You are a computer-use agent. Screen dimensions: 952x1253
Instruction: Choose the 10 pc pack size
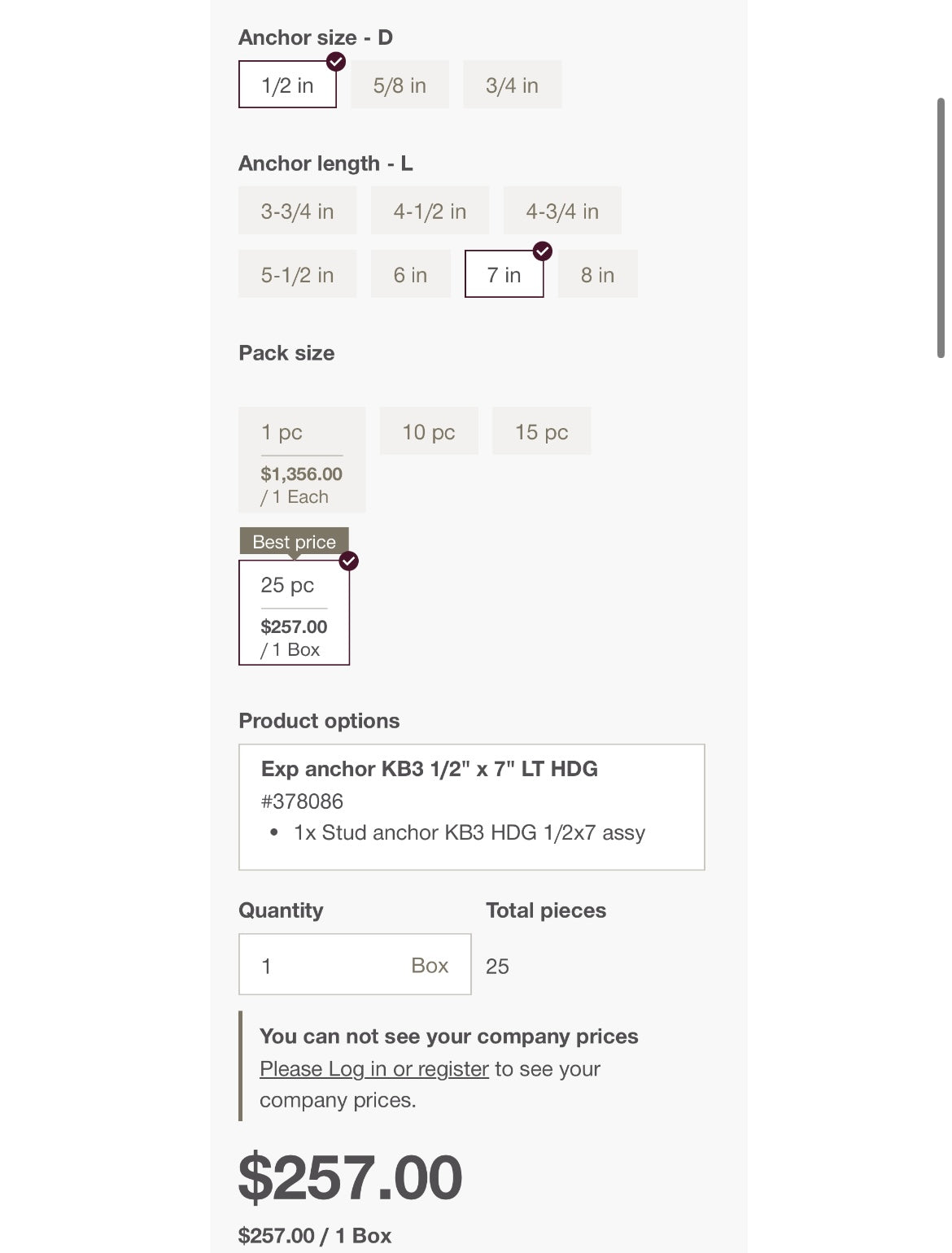pyautogui.click(x=429, y=431)
